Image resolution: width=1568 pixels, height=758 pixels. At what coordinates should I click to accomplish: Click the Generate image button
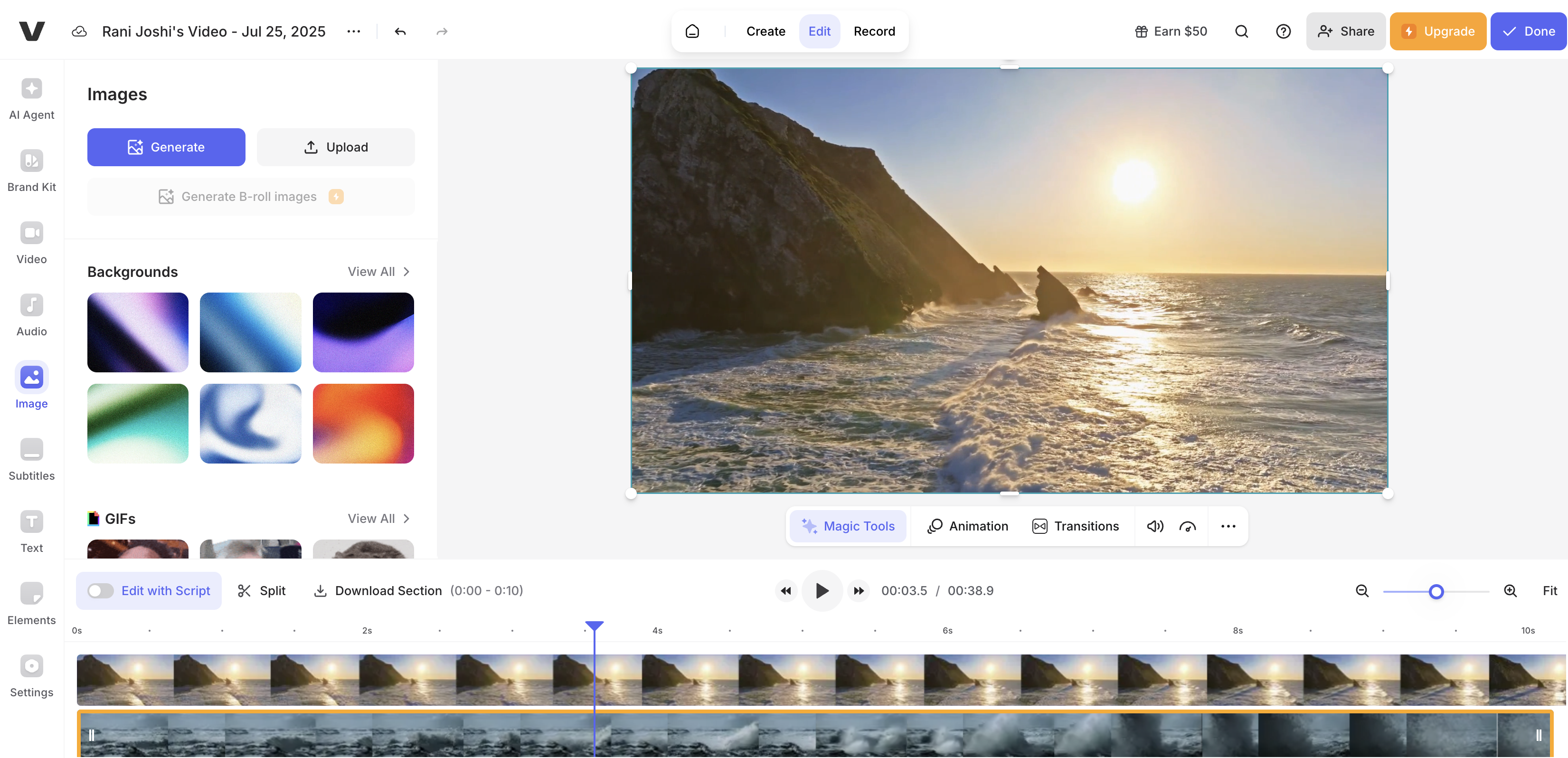[166, 147]
